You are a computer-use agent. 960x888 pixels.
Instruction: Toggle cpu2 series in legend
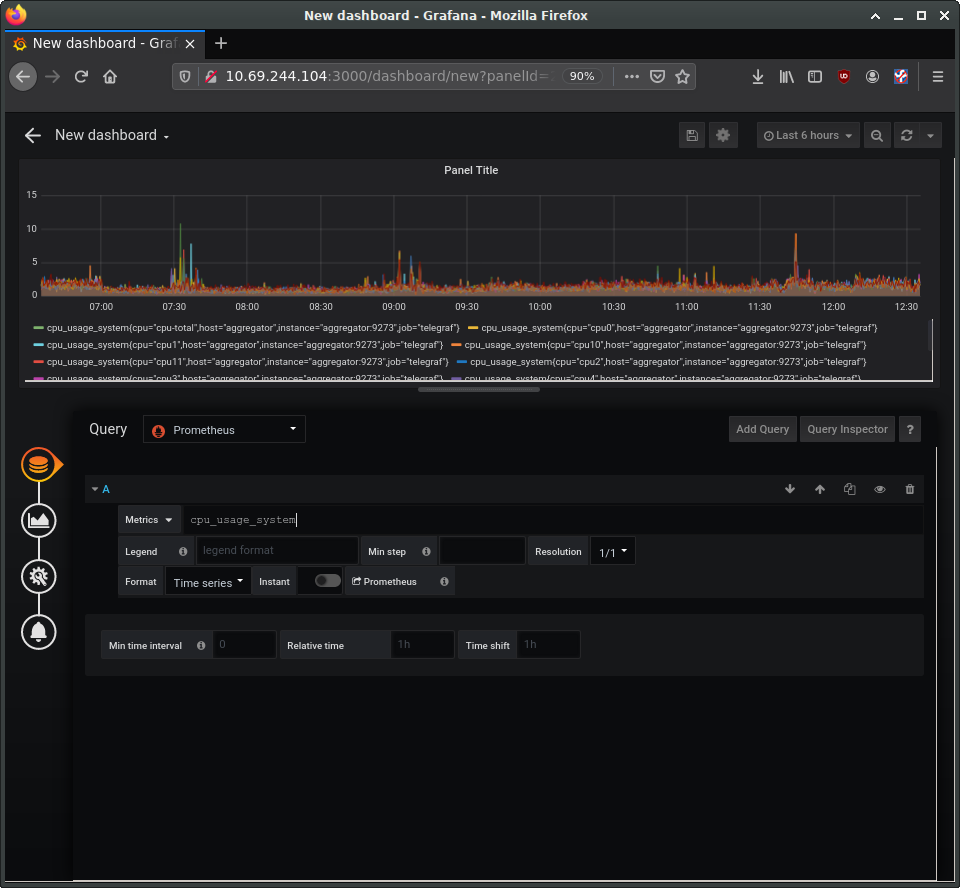pyautogui.click(x=668, y=362)
